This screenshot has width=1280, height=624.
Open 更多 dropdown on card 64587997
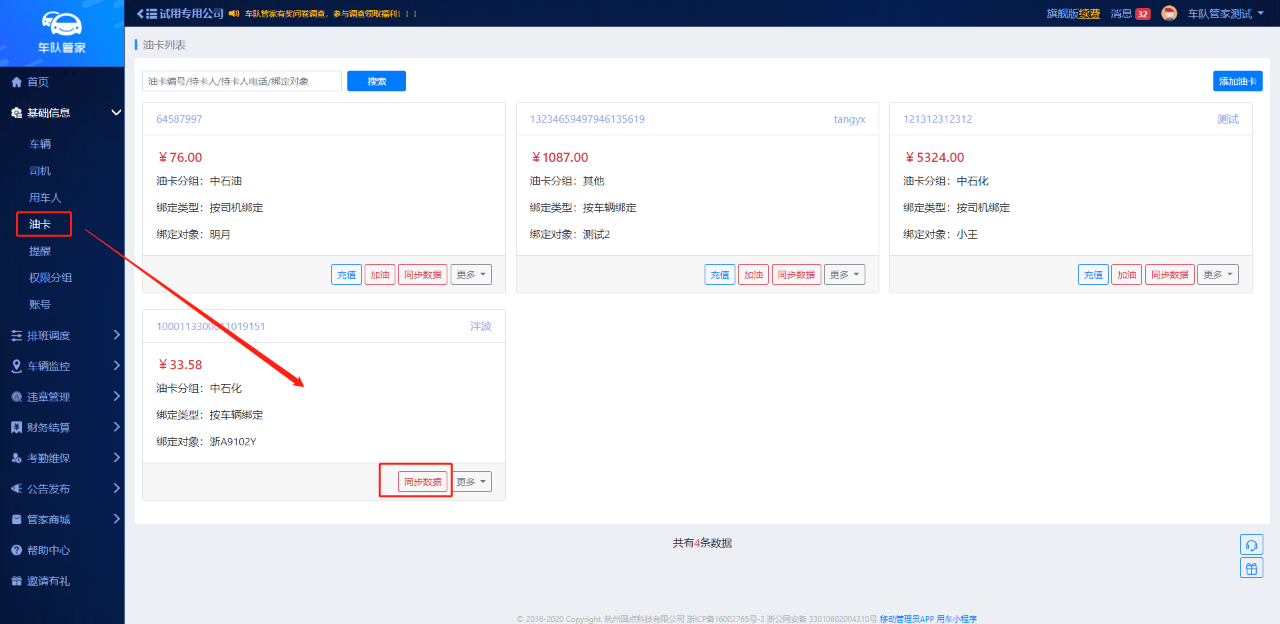471,275
